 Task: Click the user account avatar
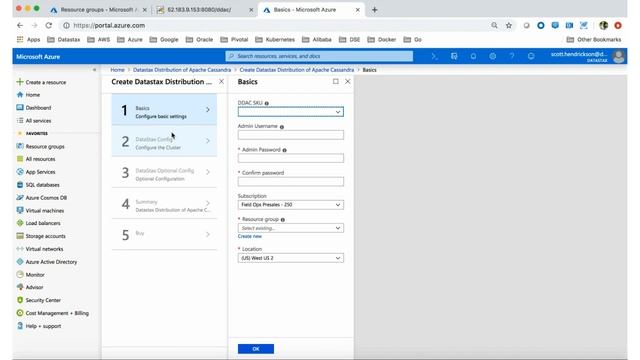pos(618,56)
